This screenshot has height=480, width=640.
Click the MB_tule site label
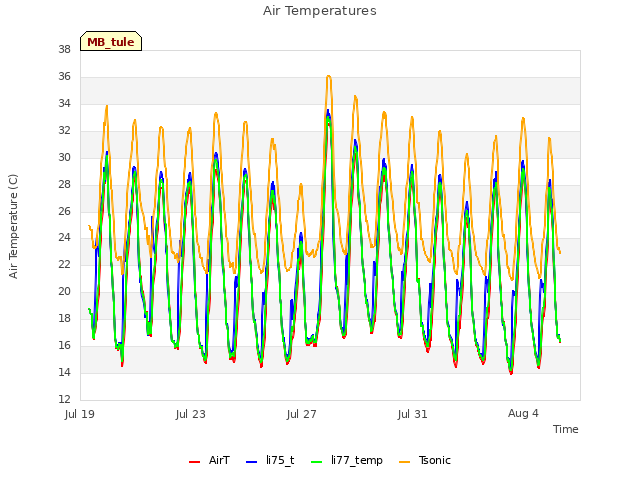point(111,42)
